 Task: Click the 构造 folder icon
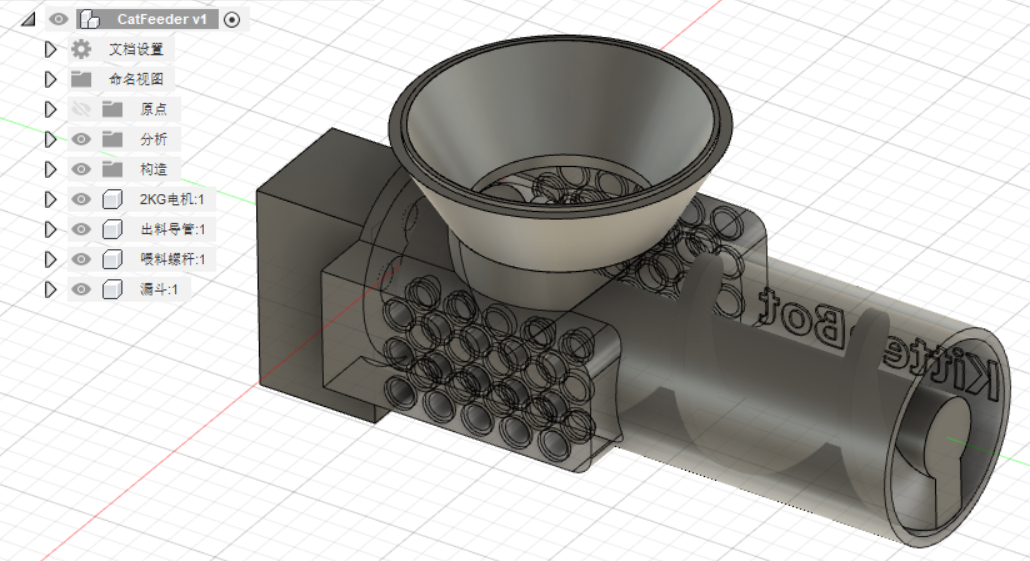(112, 169)
